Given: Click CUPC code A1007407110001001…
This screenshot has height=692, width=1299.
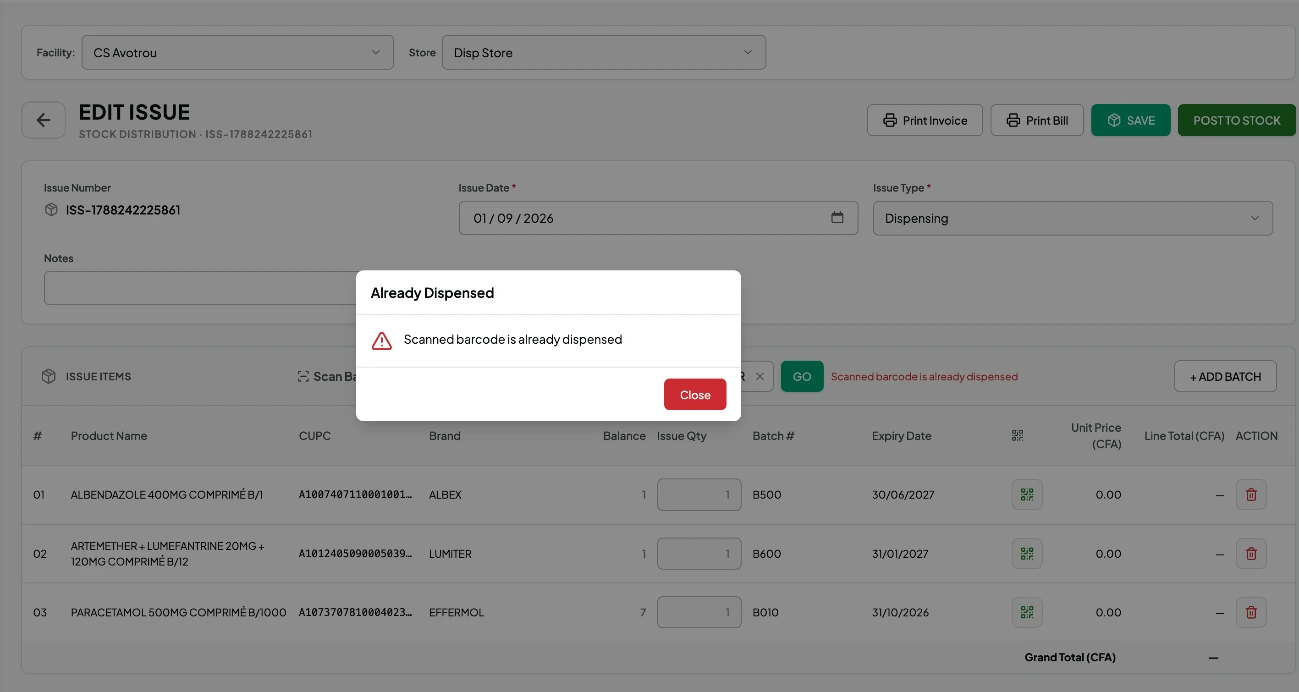Looking at the screenshot, I should pos(356,495).
